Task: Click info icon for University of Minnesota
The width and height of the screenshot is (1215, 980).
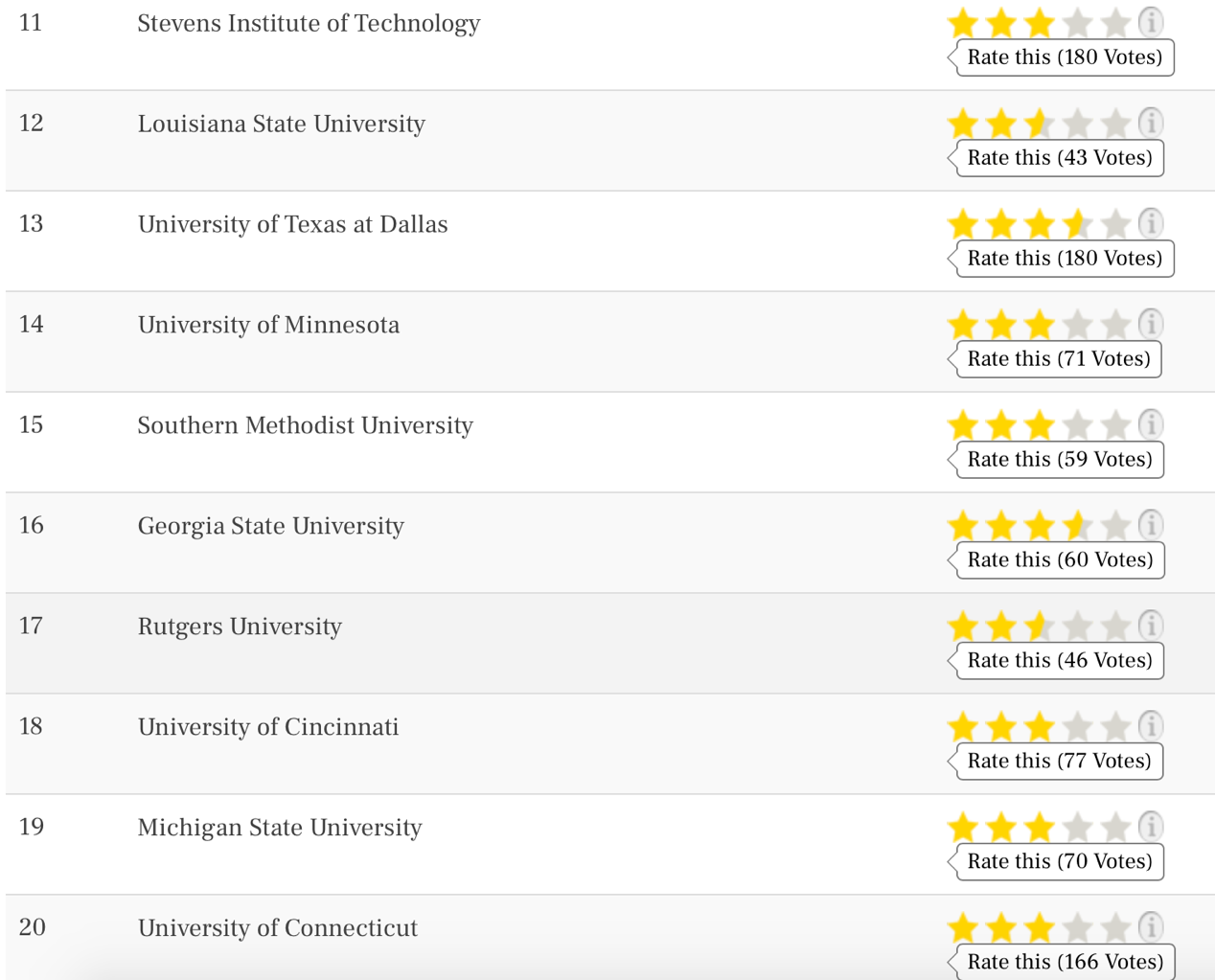Action: pyautogui.click(x=1151, y=323)
